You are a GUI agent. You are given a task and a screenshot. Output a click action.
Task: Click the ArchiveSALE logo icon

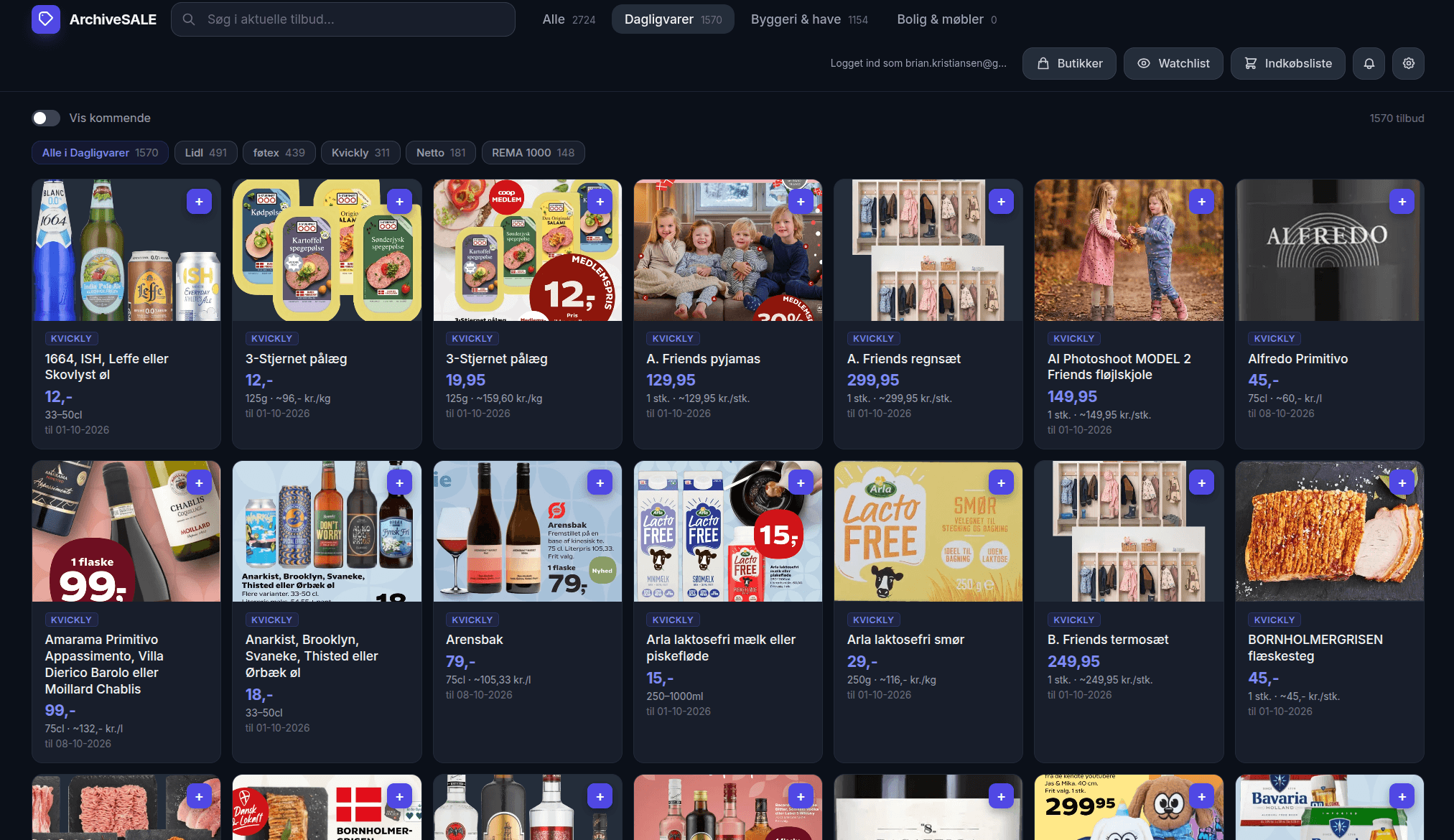pyautogui.click(x=45, y=19)
